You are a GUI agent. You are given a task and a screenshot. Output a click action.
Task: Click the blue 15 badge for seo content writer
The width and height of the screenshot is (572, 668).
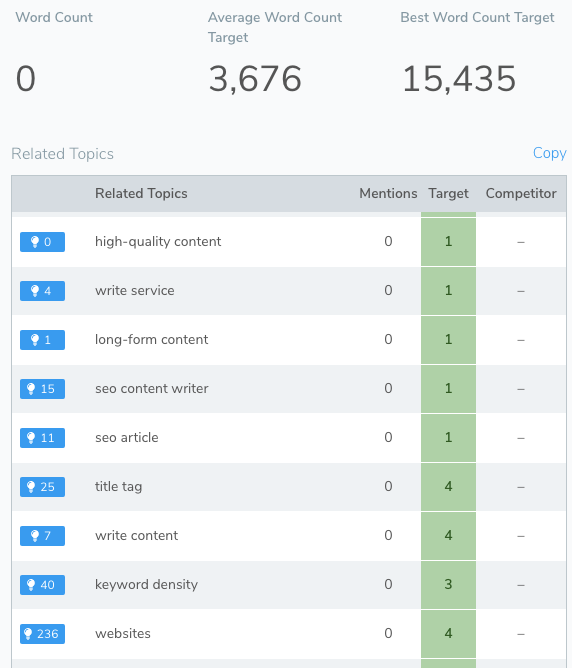[x=42, y=389]
